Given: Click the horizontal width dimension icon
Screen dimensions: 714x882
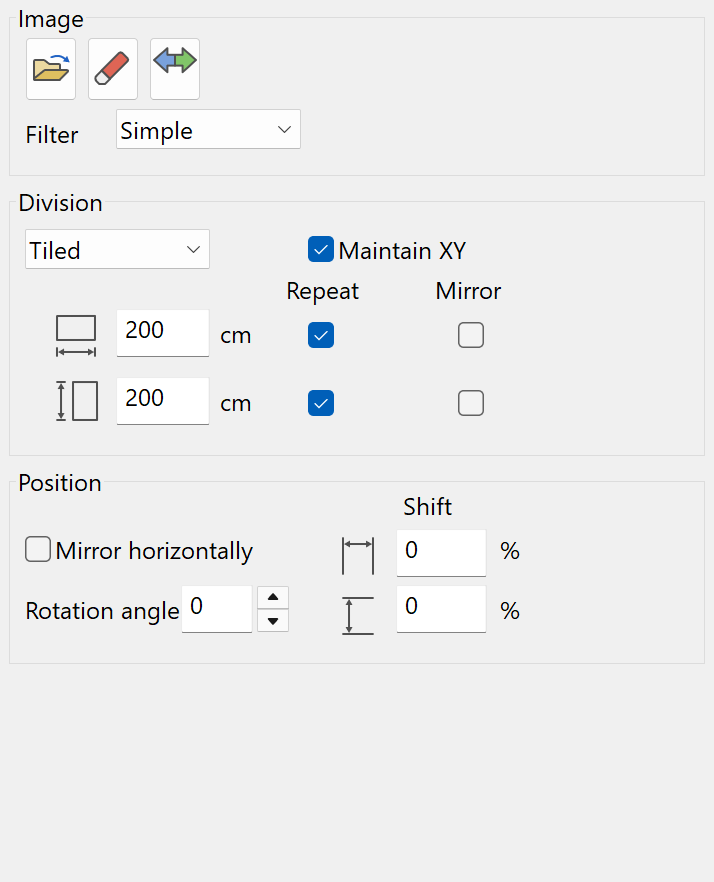Looking at the screenshot, I should [x=77, y=334].
